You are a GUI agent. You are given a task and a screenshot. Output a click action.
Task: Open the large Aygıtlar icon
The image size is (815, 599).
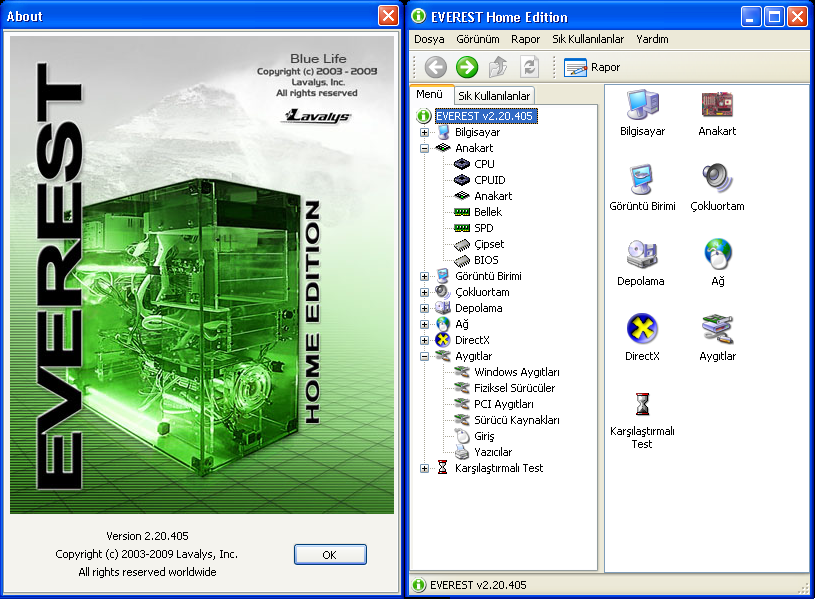[717, 337]
